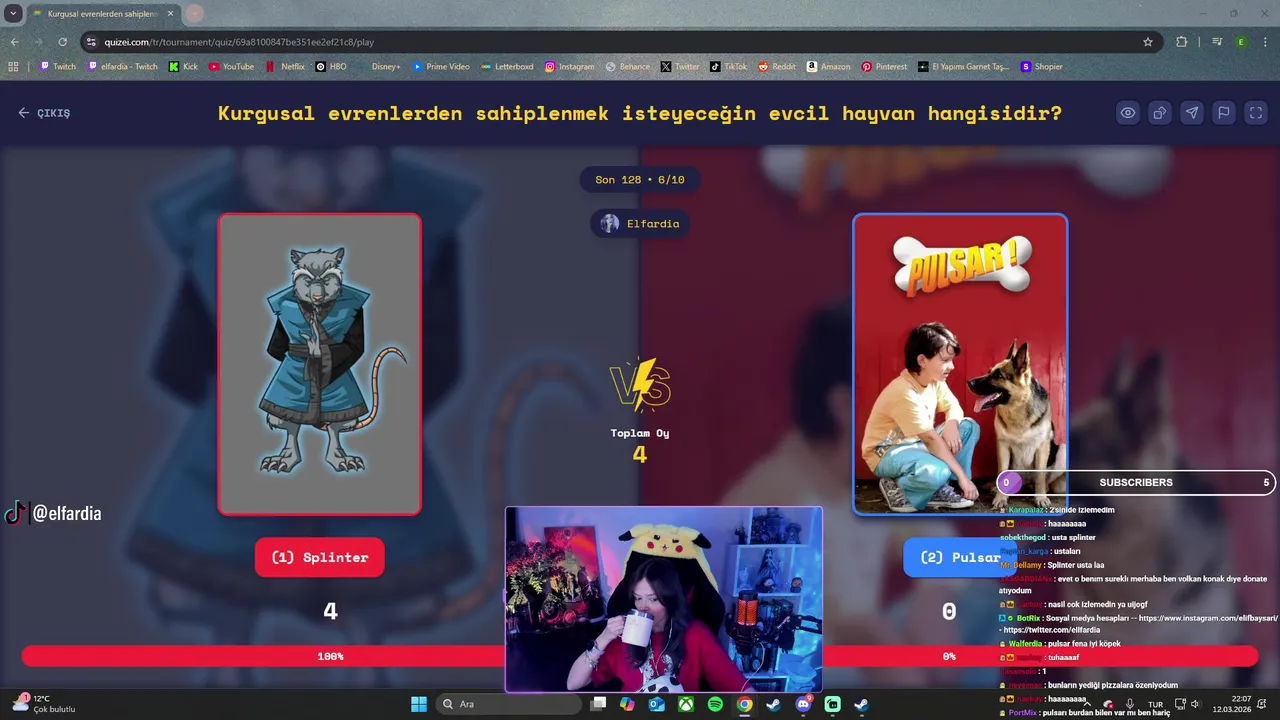Open the Amazon bookmark
The image size is (1280, 720).
[x=828, y=67]
